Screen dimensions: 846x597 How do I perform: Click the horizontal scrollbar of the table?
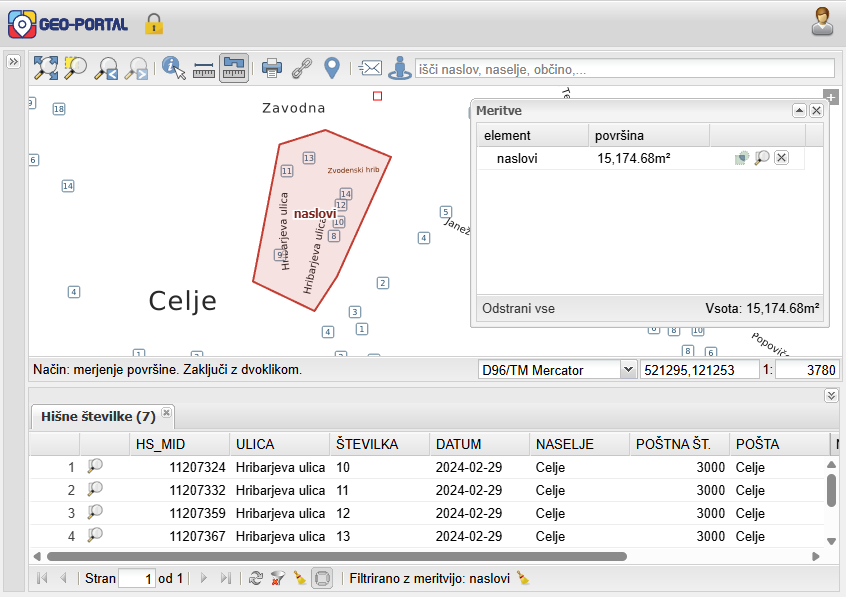(x=337, y=556)
